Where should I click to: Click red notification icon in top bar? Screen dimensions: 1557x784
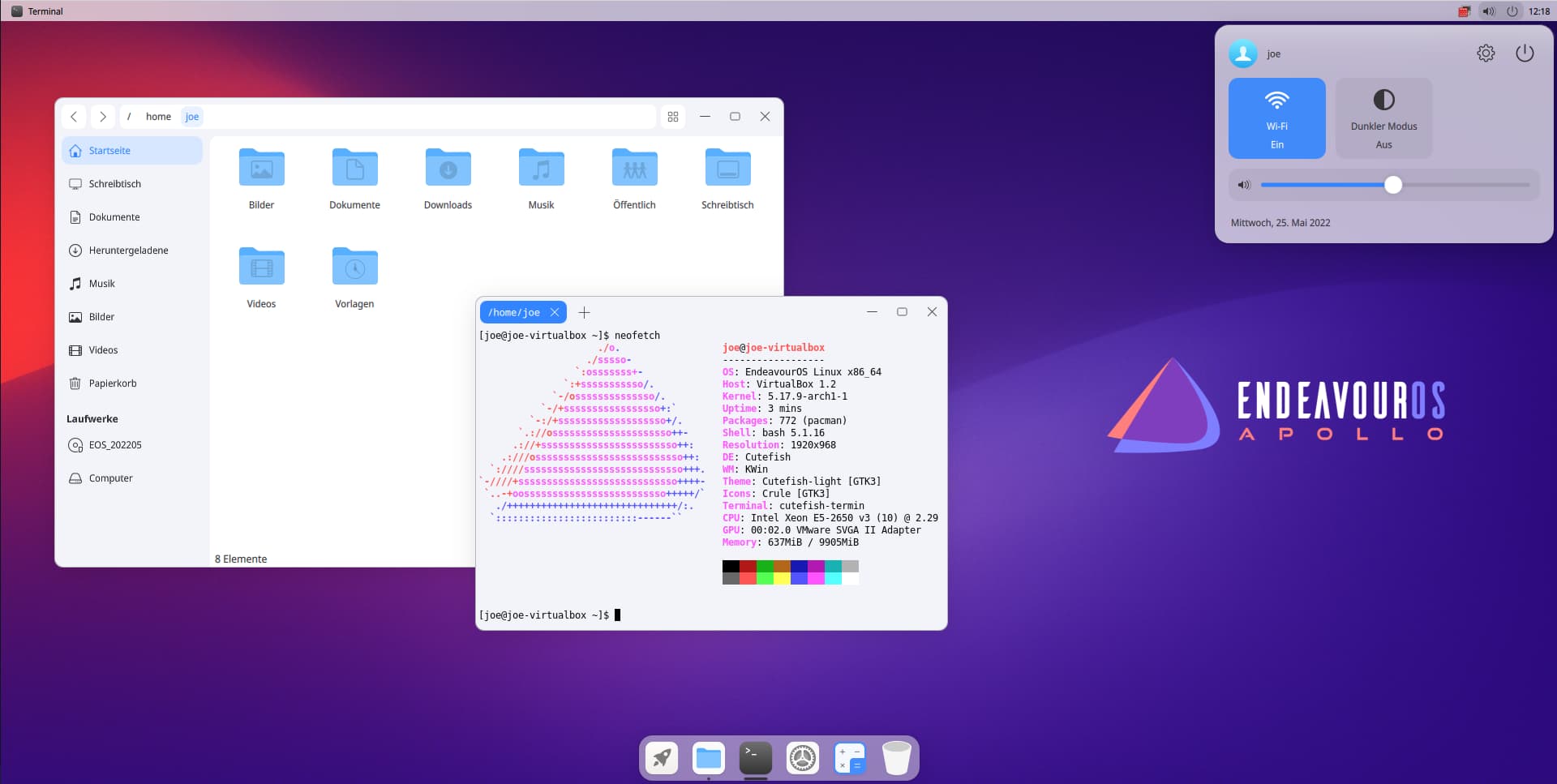pos(1464,11)
